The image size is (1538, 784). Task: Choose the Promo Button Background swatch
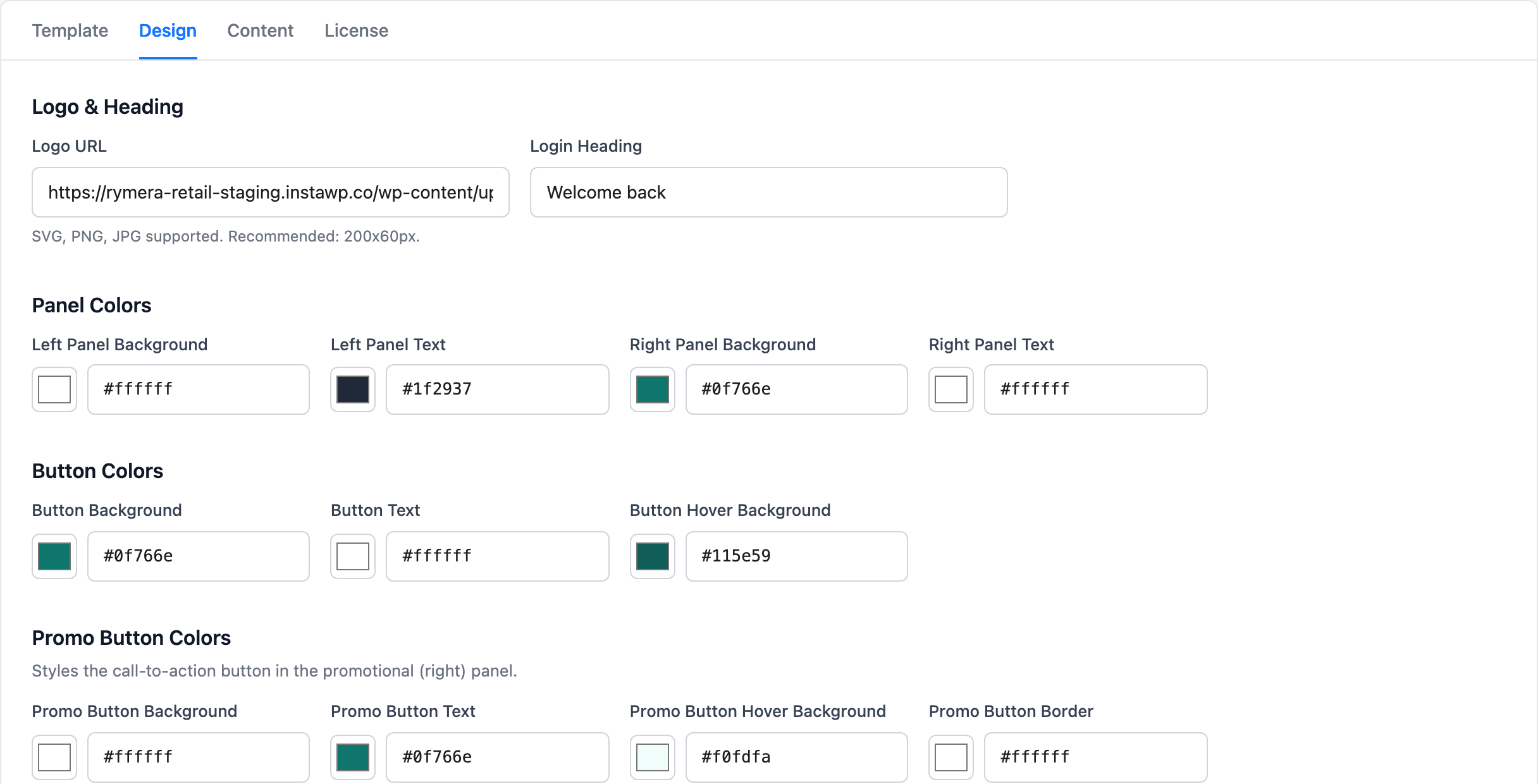(54, 757)
